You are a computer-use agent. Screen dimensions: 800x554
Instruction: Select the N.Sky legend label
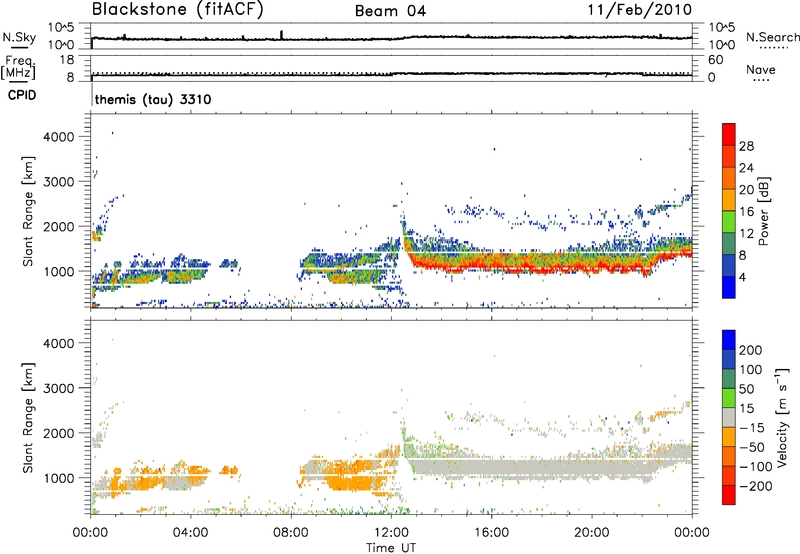[x=19, y=37]
